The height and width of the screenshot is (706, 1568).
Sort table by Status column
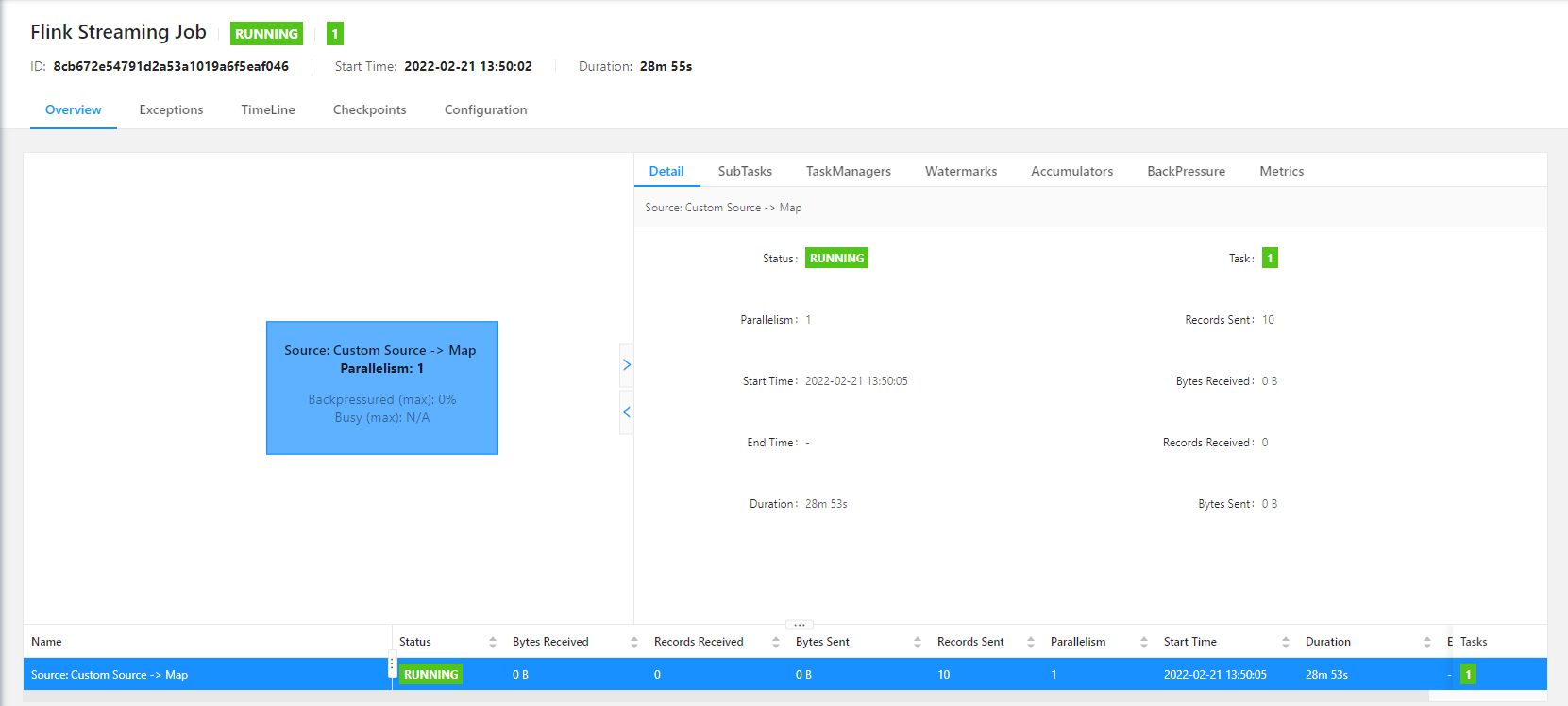[x=493, y=642]
